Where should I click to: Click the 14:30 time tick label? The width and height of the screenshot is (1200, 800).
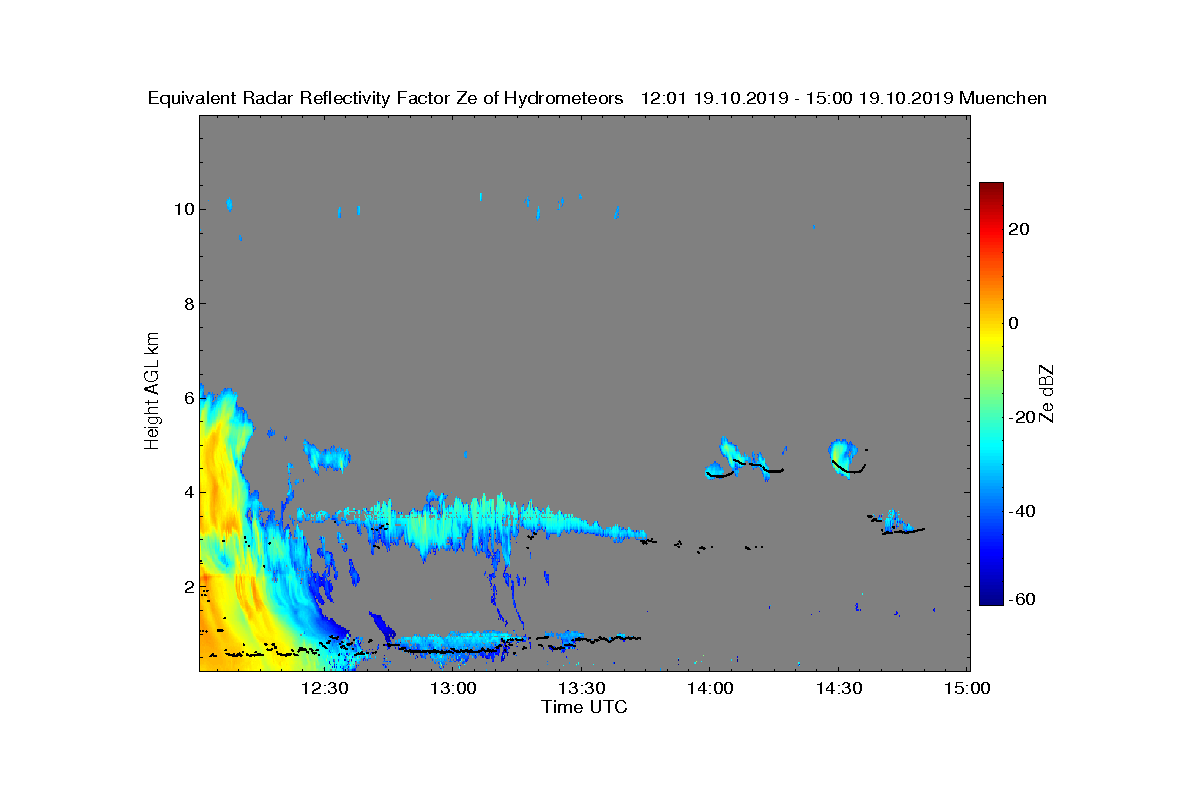[x=840, y=688]
